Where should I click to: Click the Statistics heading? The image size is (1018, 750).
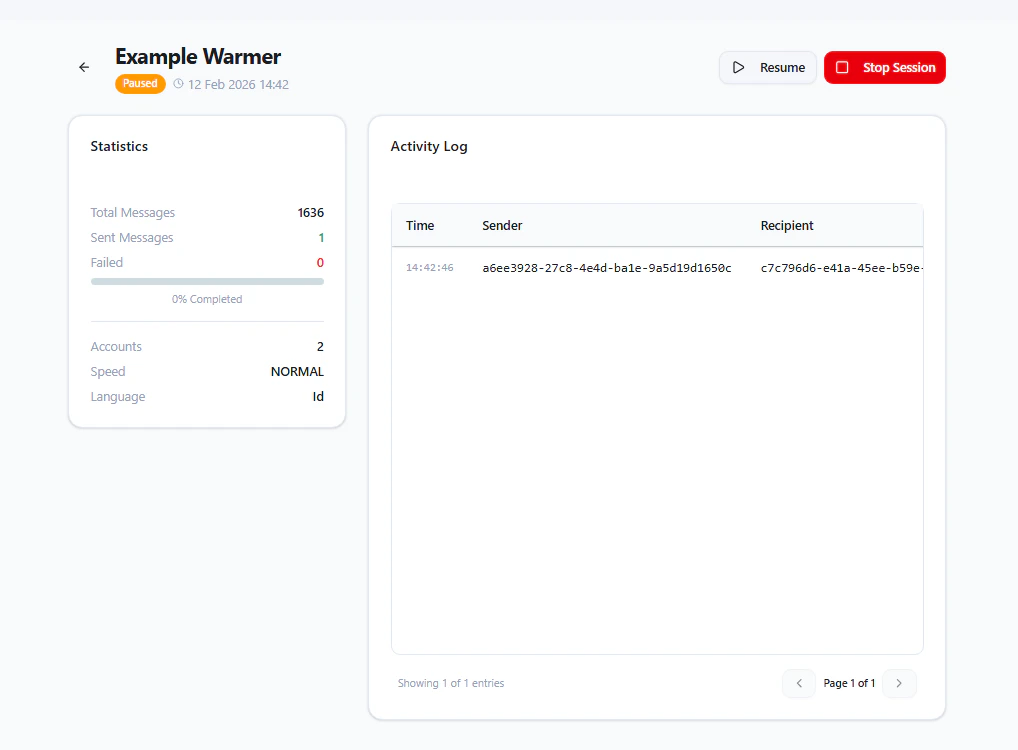[119, 146]
